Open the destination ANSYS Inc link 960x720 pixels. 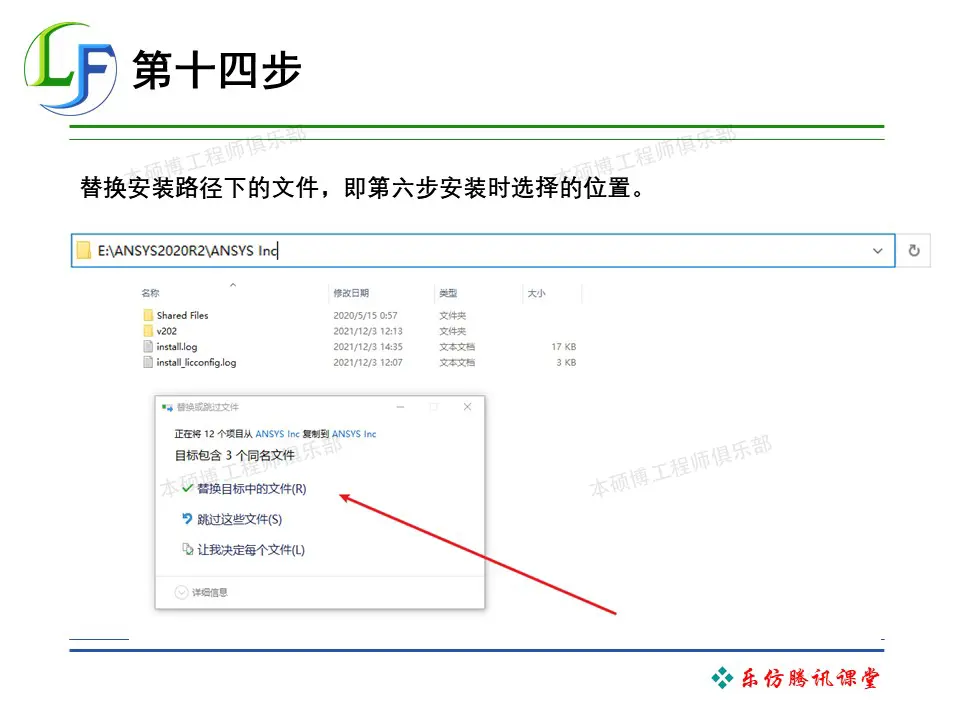coord(354,434)
